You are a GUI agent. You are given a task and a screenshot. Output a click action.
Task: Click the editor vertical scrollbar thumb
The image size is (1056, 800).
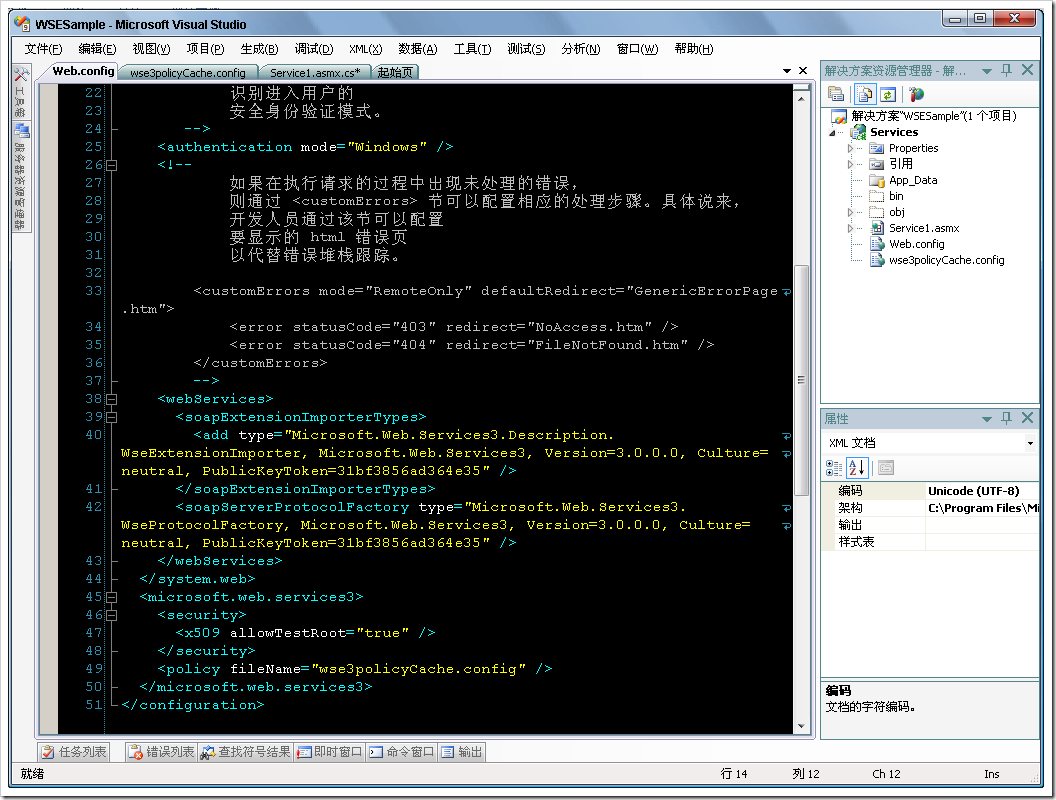pos(801,380)
